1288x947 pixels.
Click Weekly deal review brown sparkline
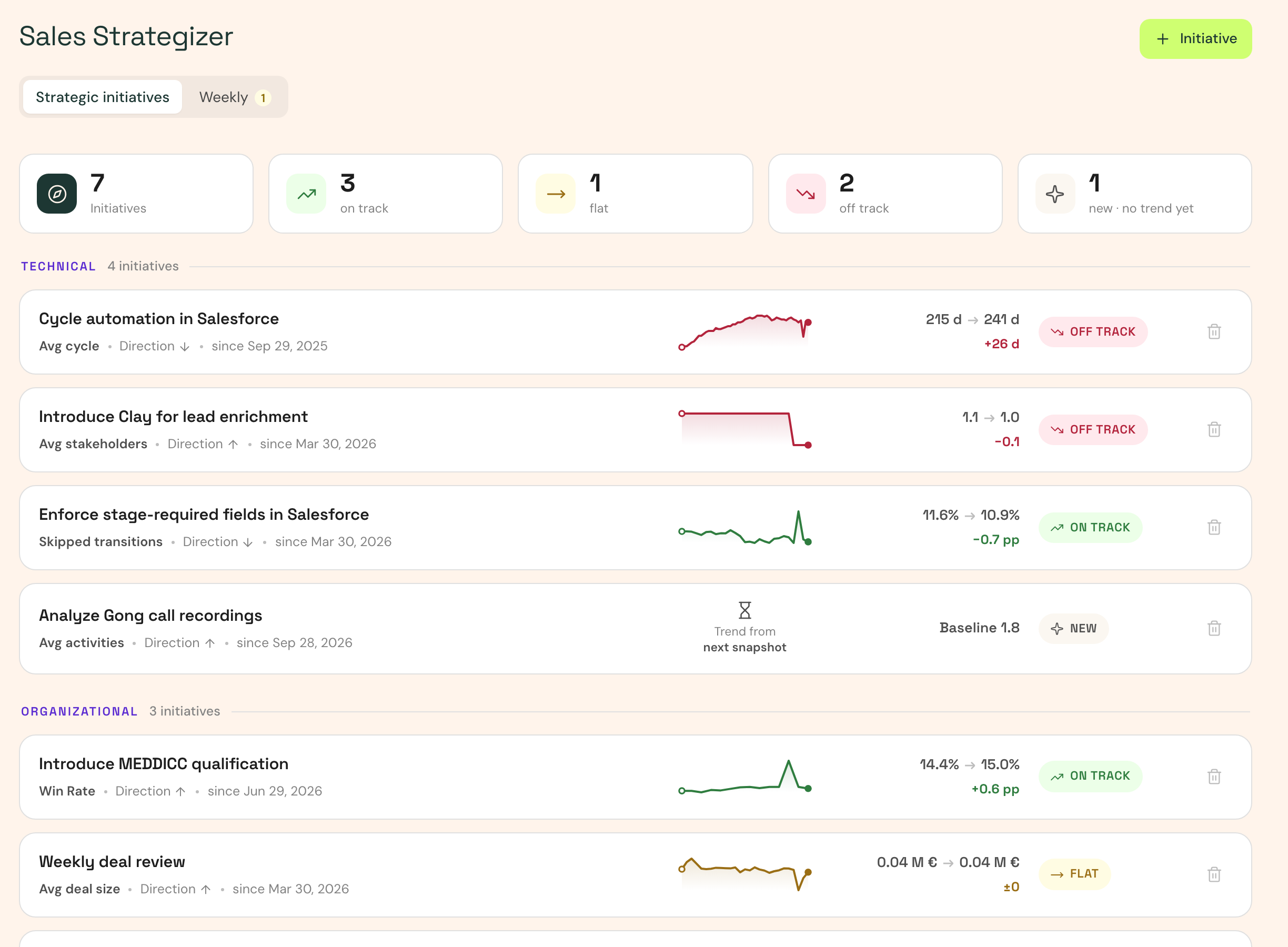click(744, 874)
